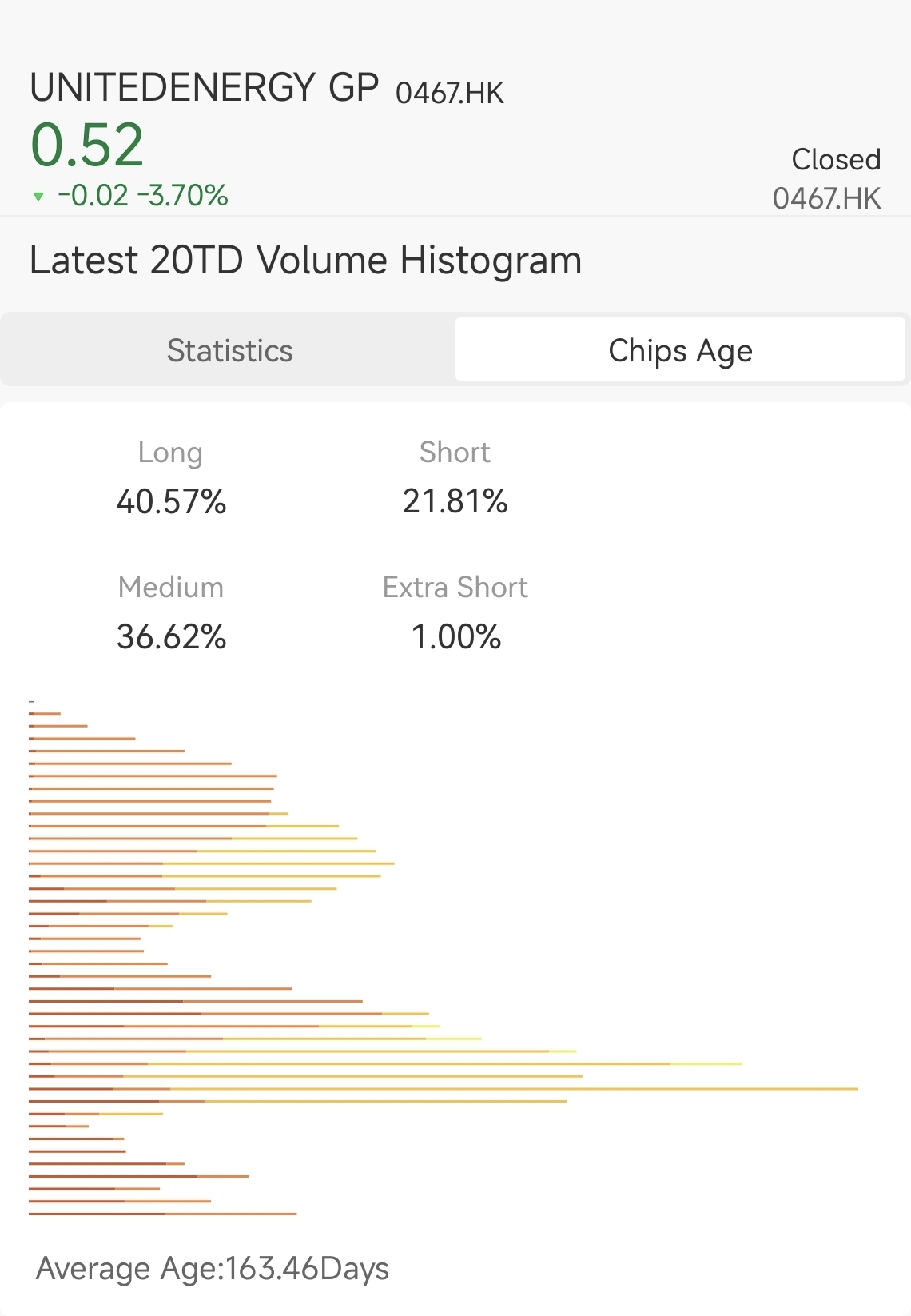Click the topmost tiny histogram bar

click(31, 701)
